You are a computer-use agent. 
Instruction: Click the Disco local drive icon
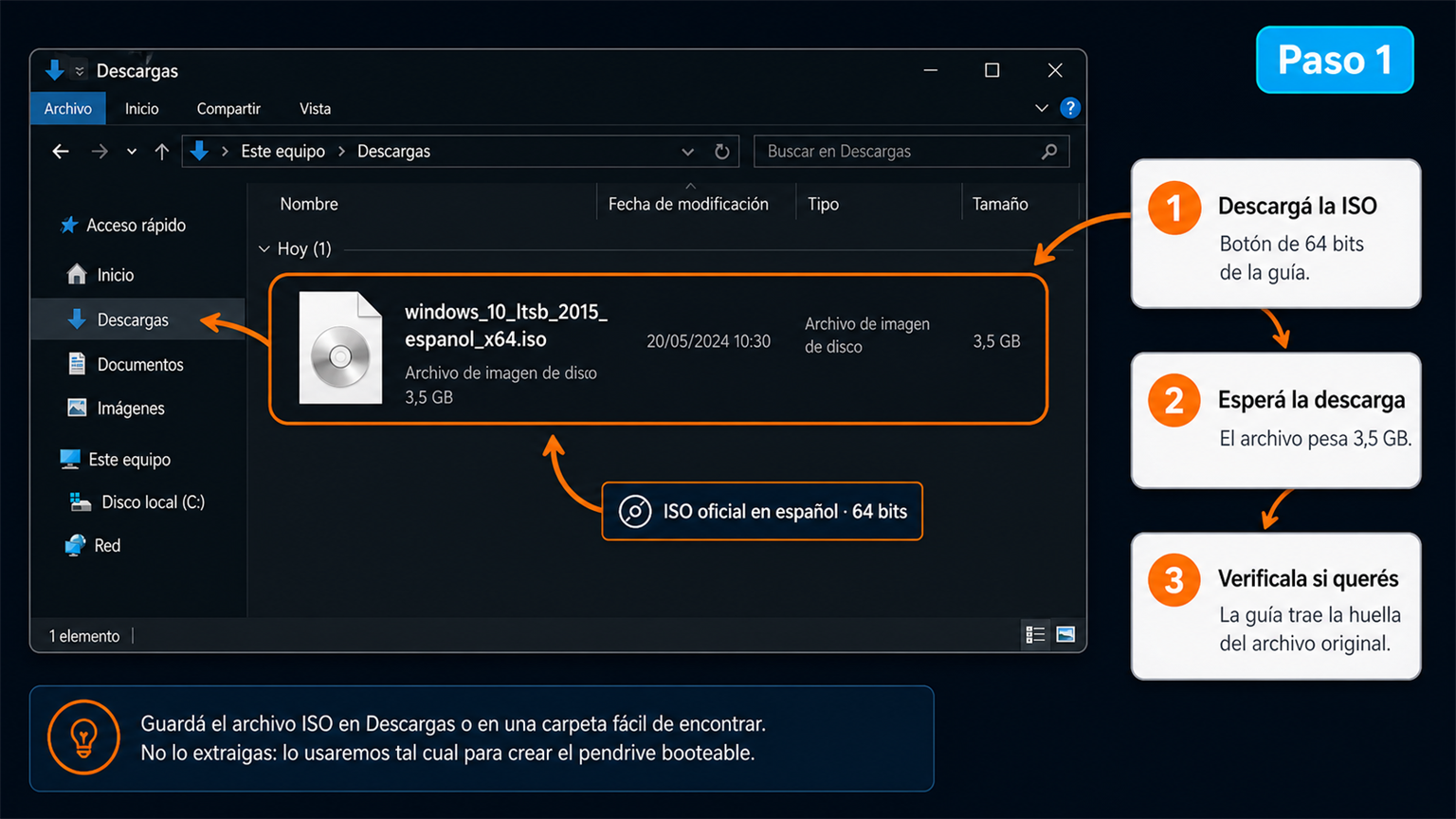click(81, 502)
